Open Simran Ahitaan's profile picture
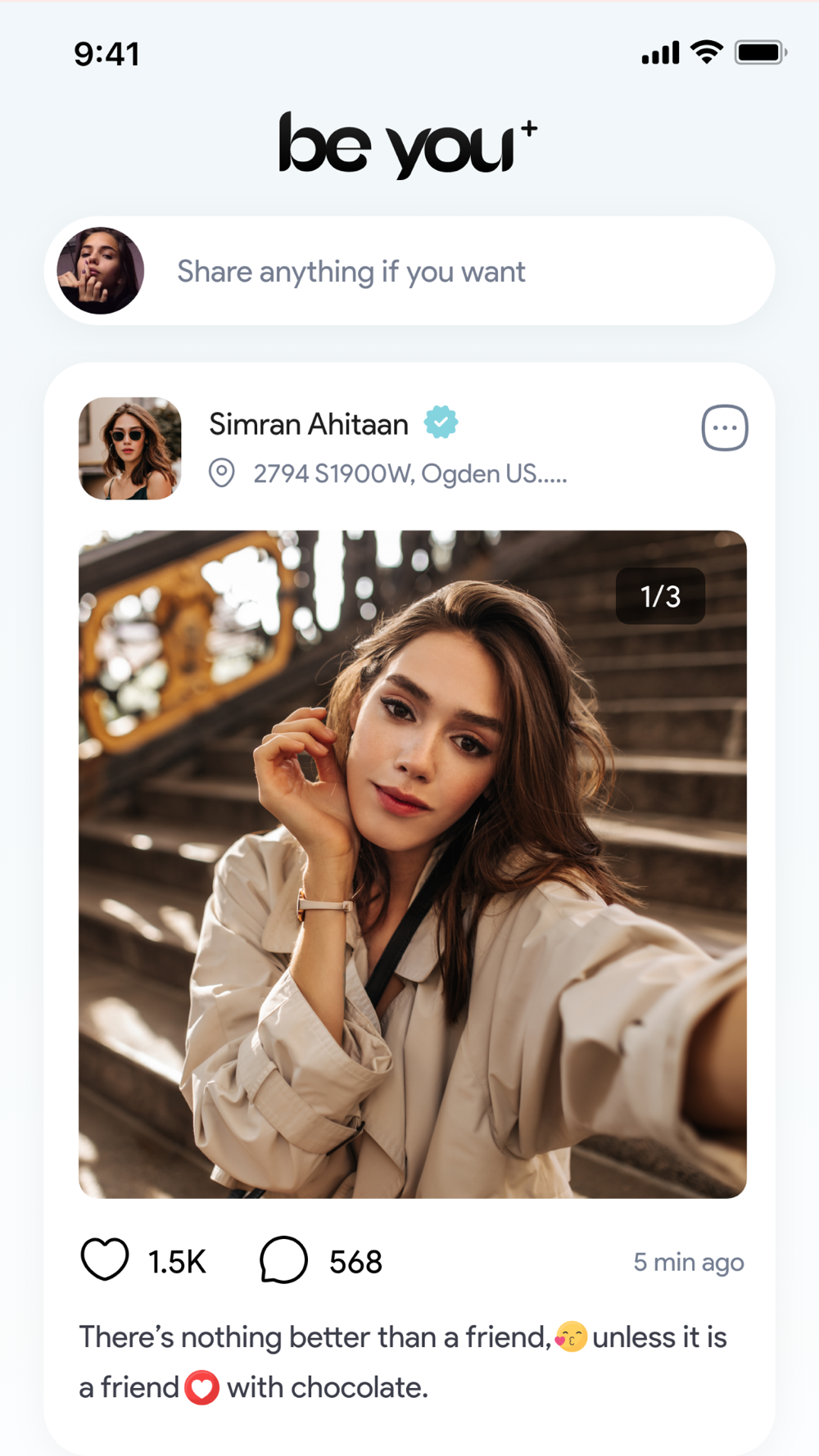 tap(130, 448)
